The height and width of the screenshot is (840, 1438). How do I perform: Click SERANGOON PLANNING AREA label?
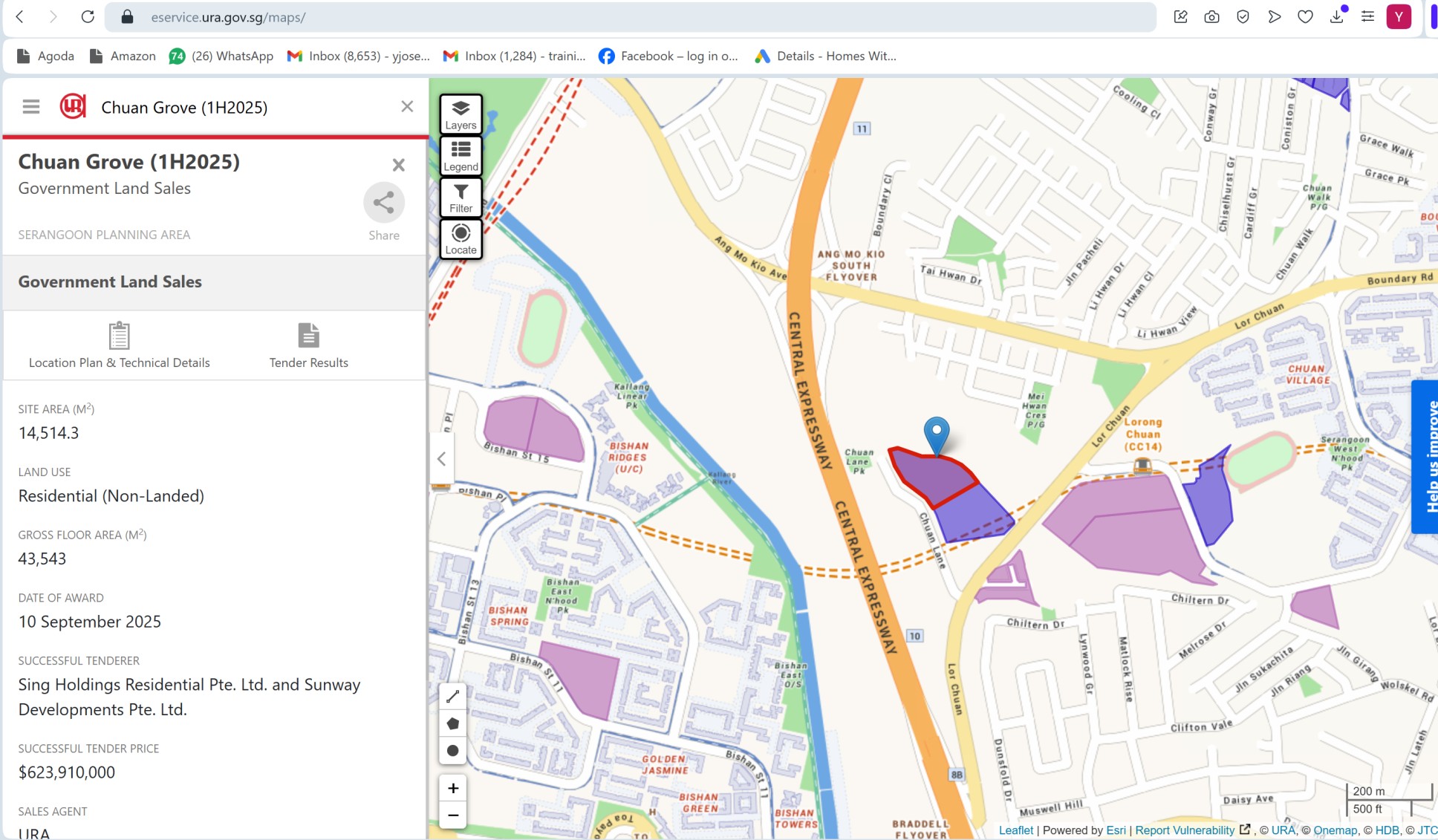104,235
